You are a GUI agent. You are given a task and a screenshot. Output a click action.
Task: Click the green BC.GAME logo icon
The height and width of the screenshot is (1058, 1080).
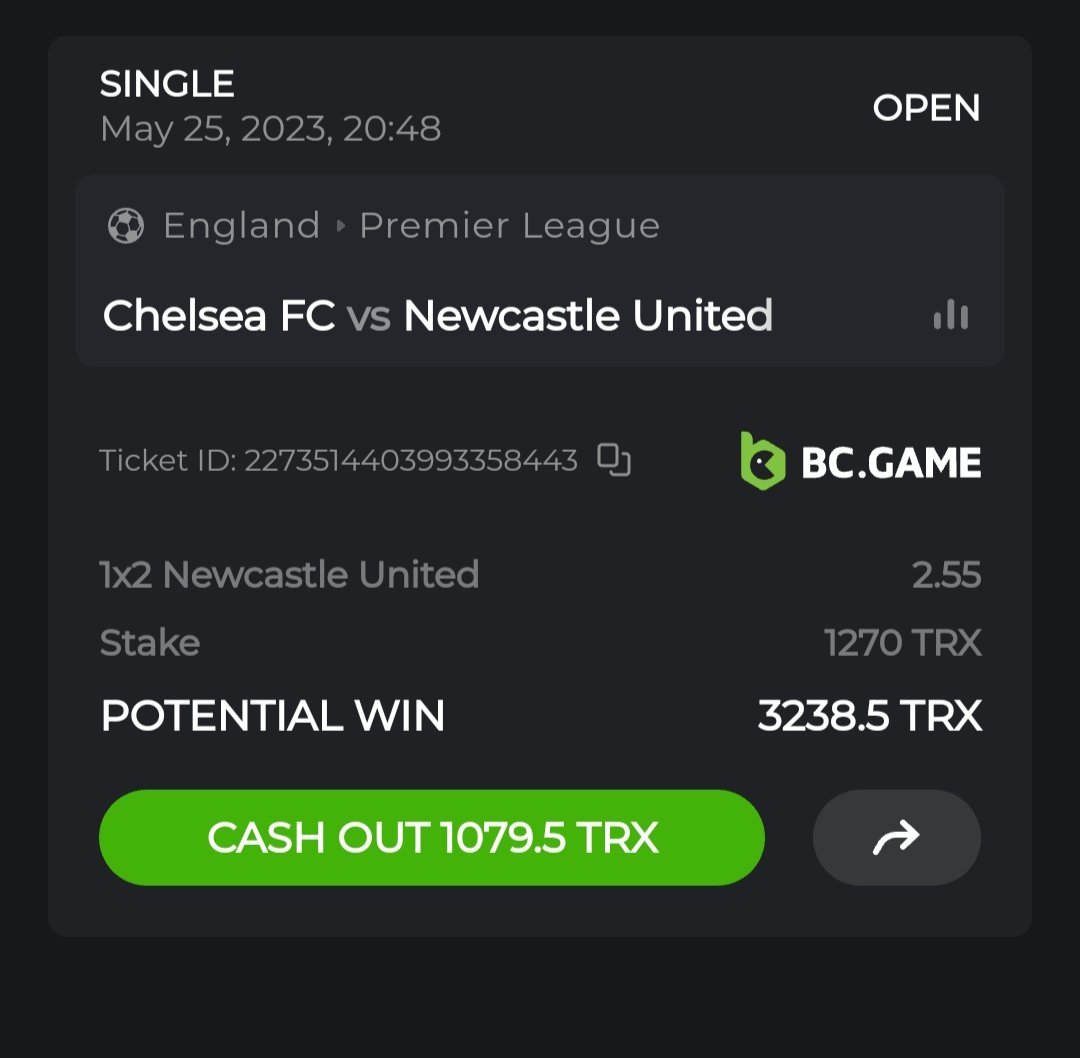[763, 461]
